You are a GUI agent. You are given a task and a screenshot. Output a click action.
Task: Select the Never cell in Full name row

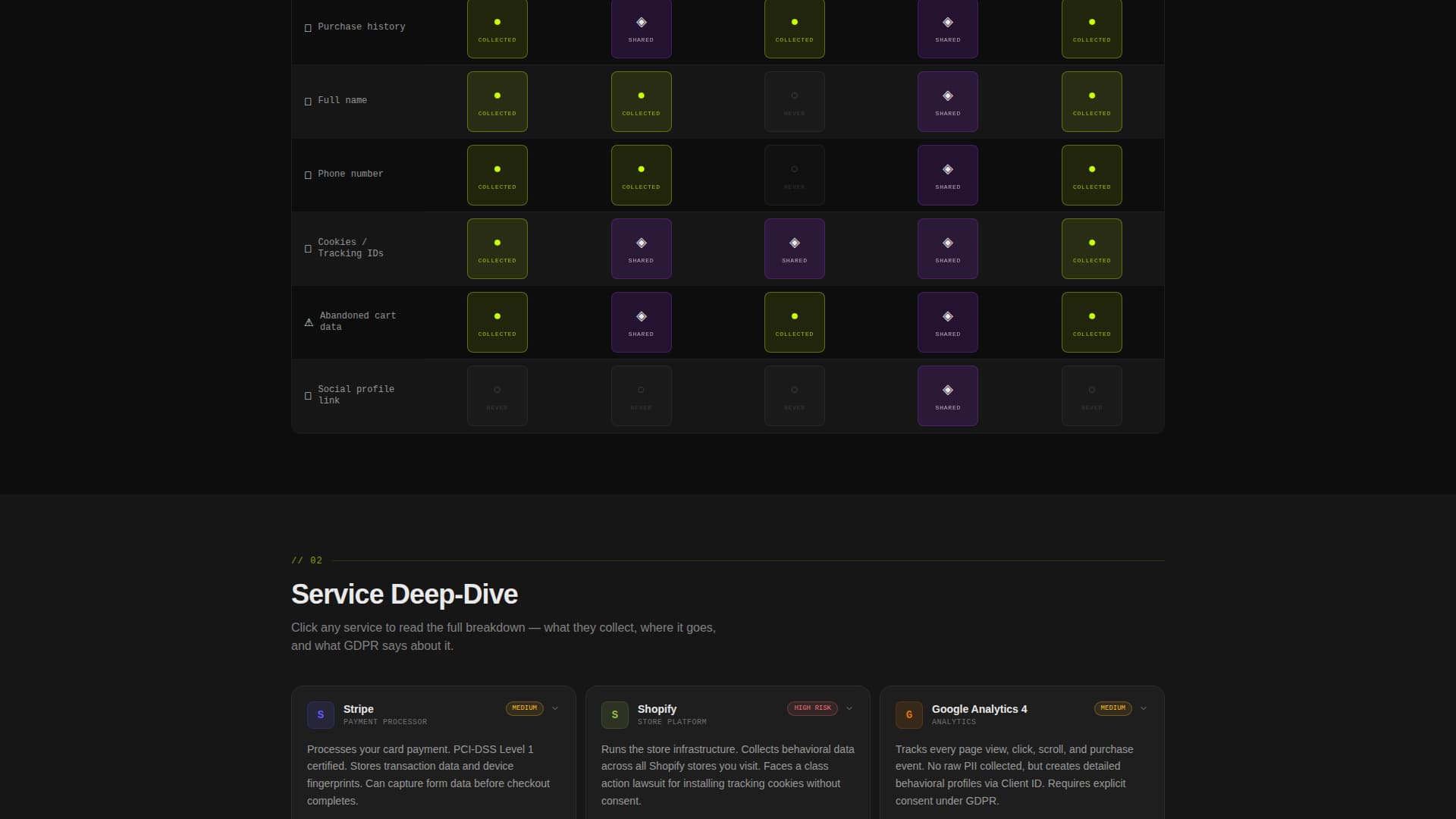tap(794, 102)
